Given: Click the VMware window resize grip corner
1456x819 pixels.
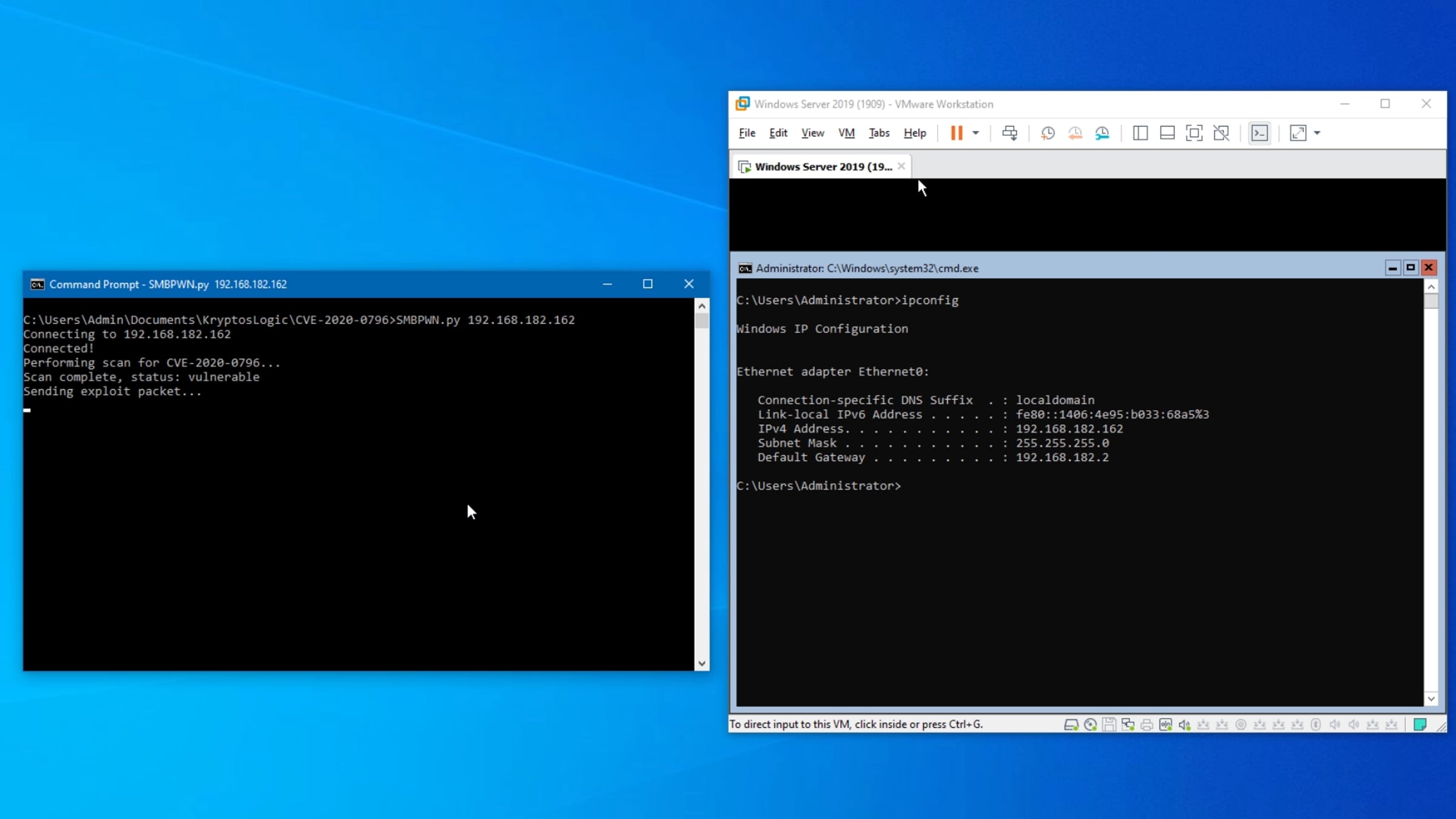Looking at the screenshot, I should click(x=1441, y=727).
